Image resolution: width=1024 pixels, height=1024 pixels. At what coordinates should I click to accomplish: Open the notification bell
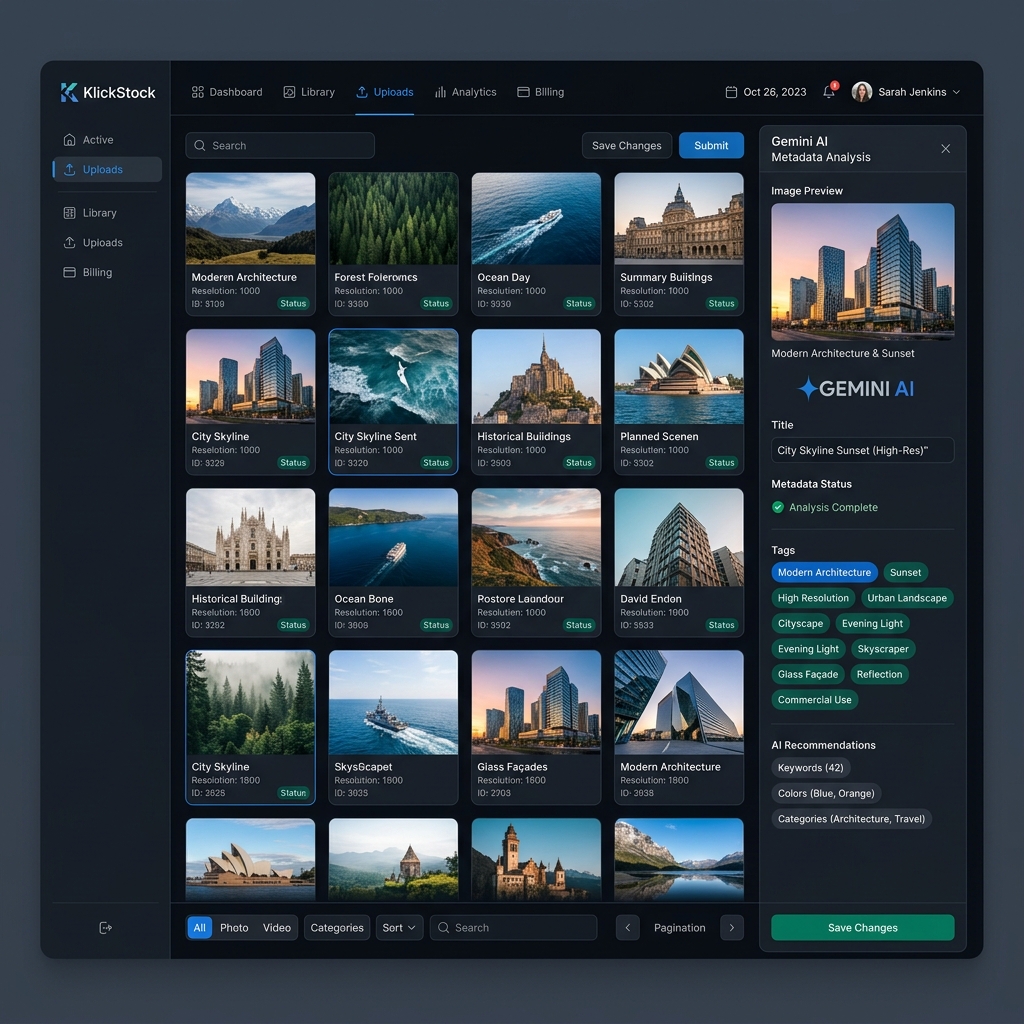(x=828, y=92)
